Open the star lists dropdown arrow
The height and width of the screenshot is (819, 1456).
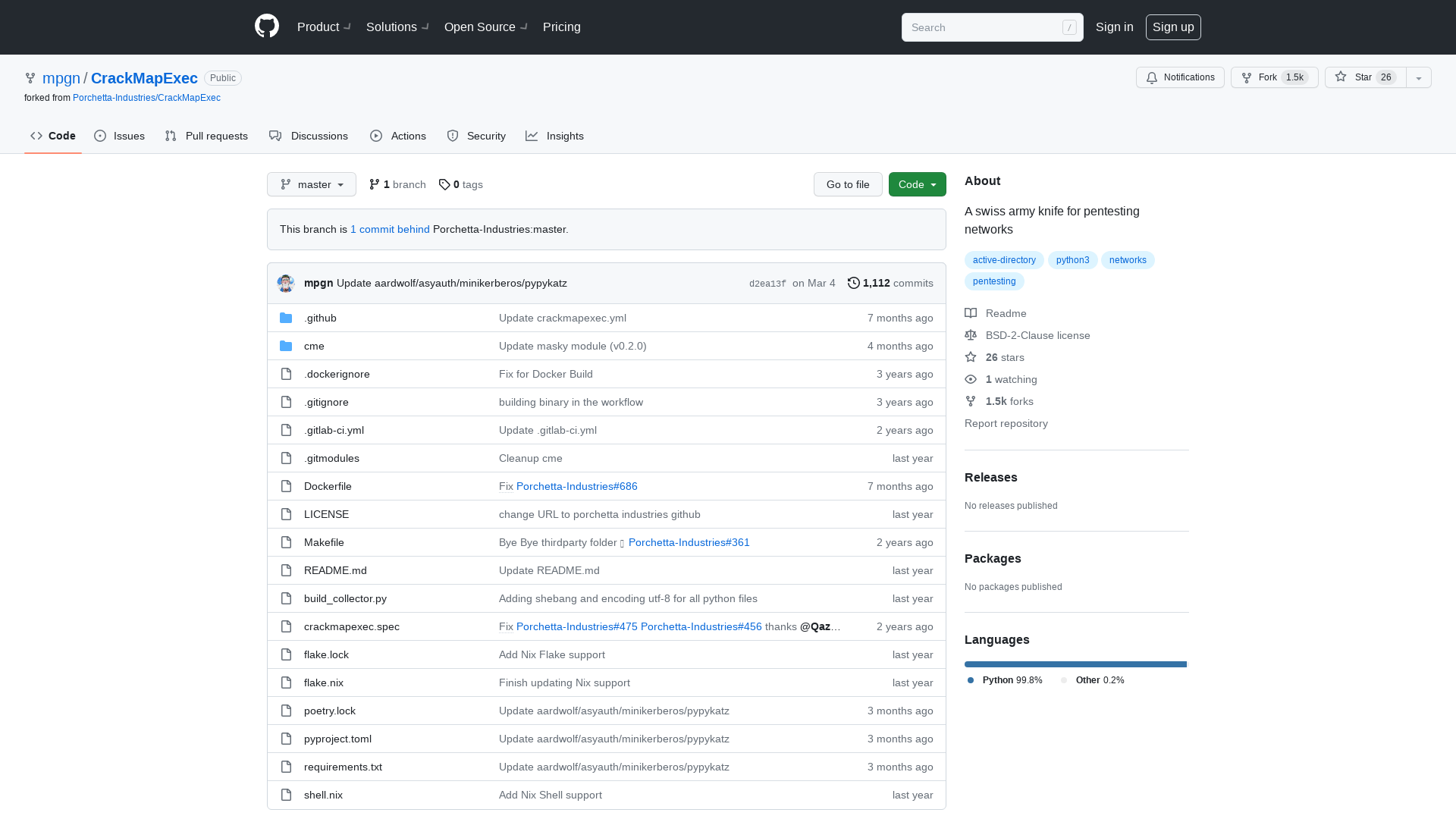1419,77
